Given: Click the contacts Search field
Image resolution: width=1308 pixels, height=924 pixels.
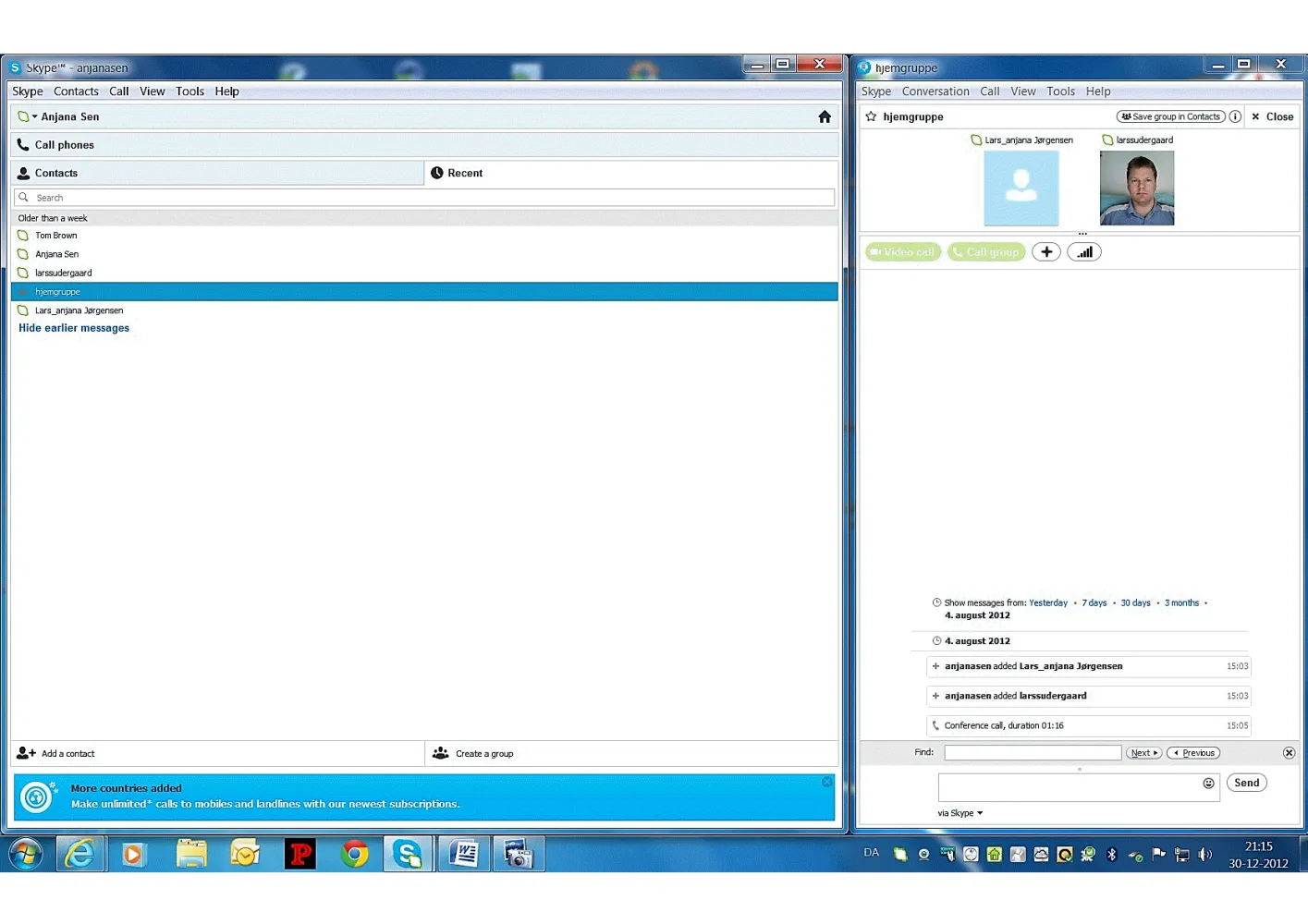Looking at the screenshot, I should pos(425,198).
